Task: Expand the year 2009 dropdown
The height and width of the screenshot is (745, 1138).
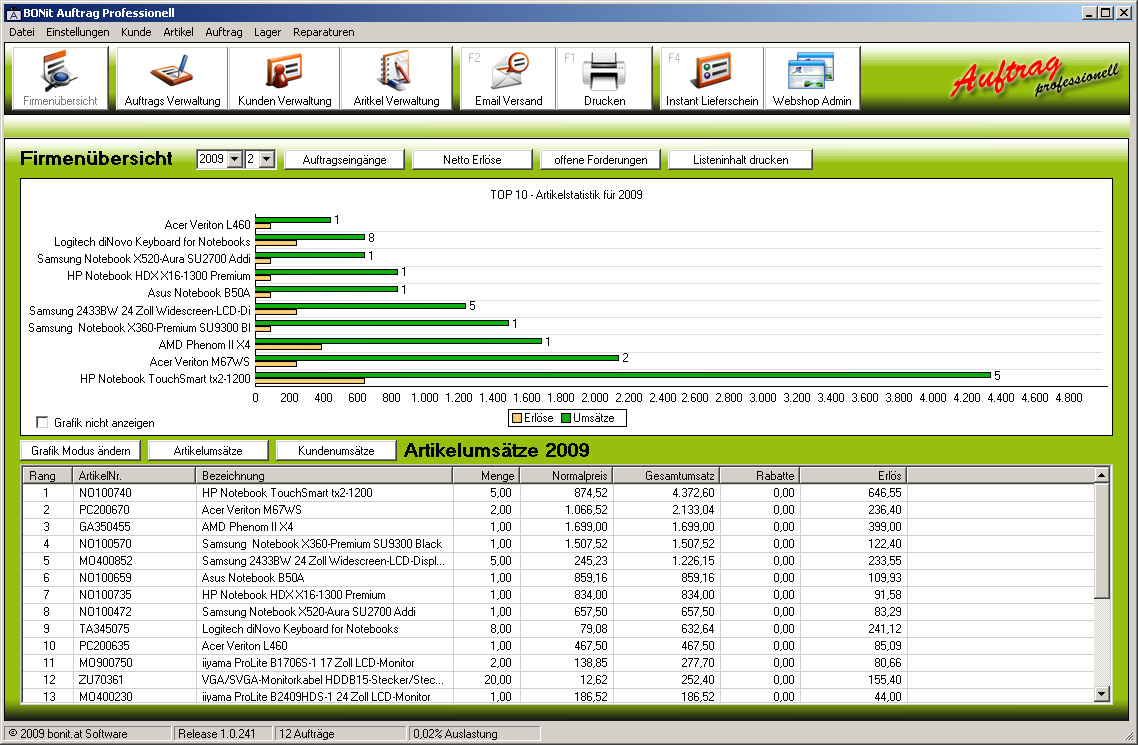Action: tap(234, 160)
